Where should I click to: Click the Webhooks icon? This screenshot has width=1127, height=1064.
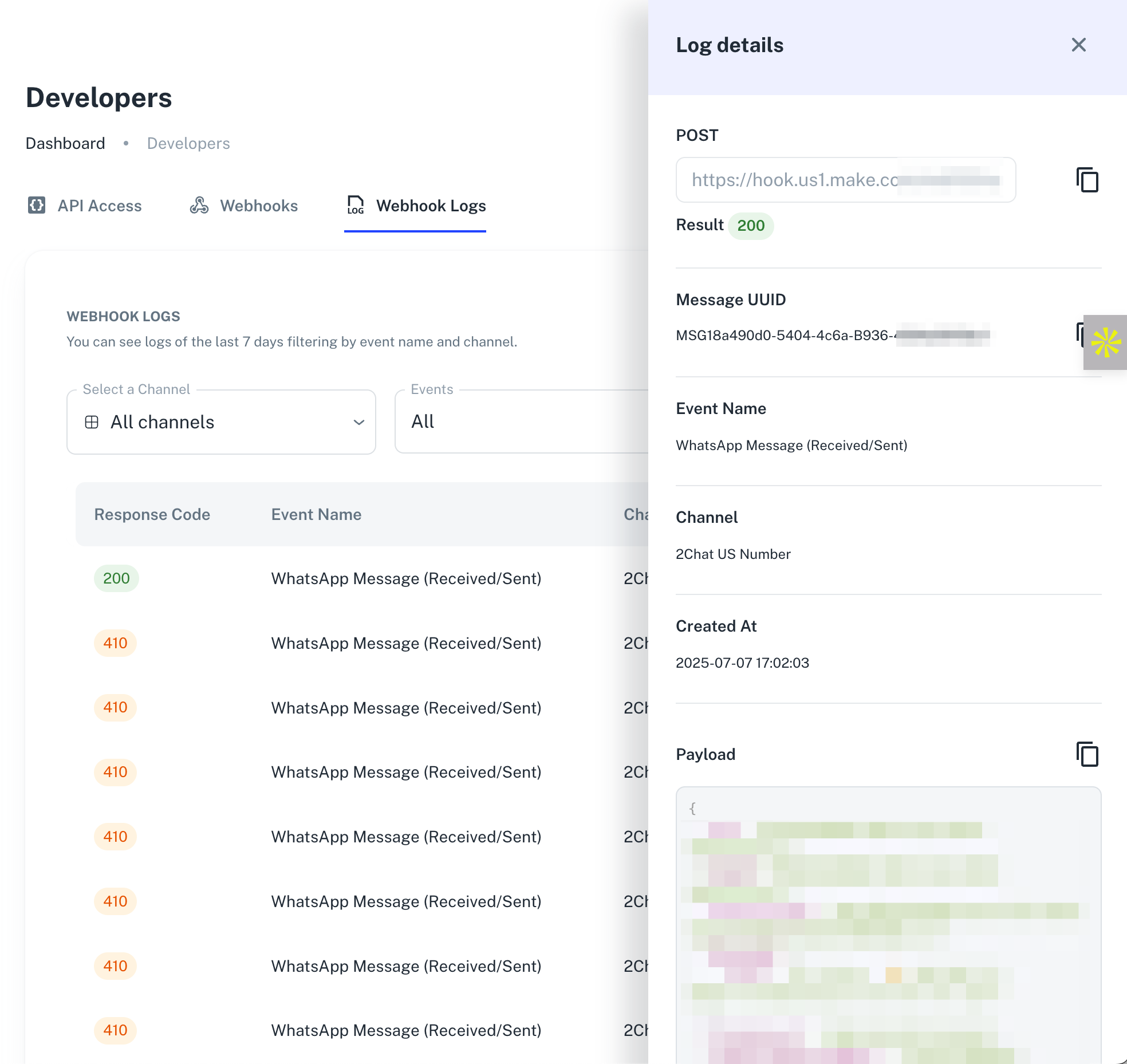tap(199, 205)
